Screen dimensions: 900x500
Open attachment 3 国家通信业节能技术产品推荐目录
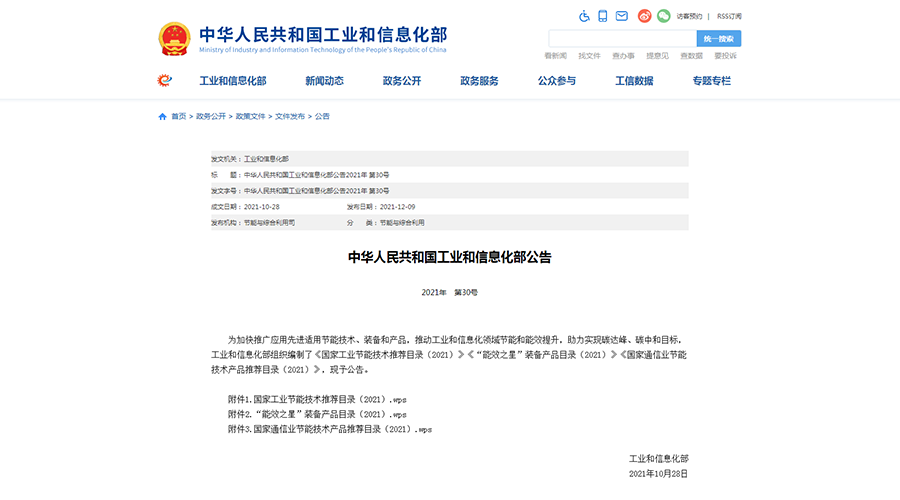tap(330, 429)
